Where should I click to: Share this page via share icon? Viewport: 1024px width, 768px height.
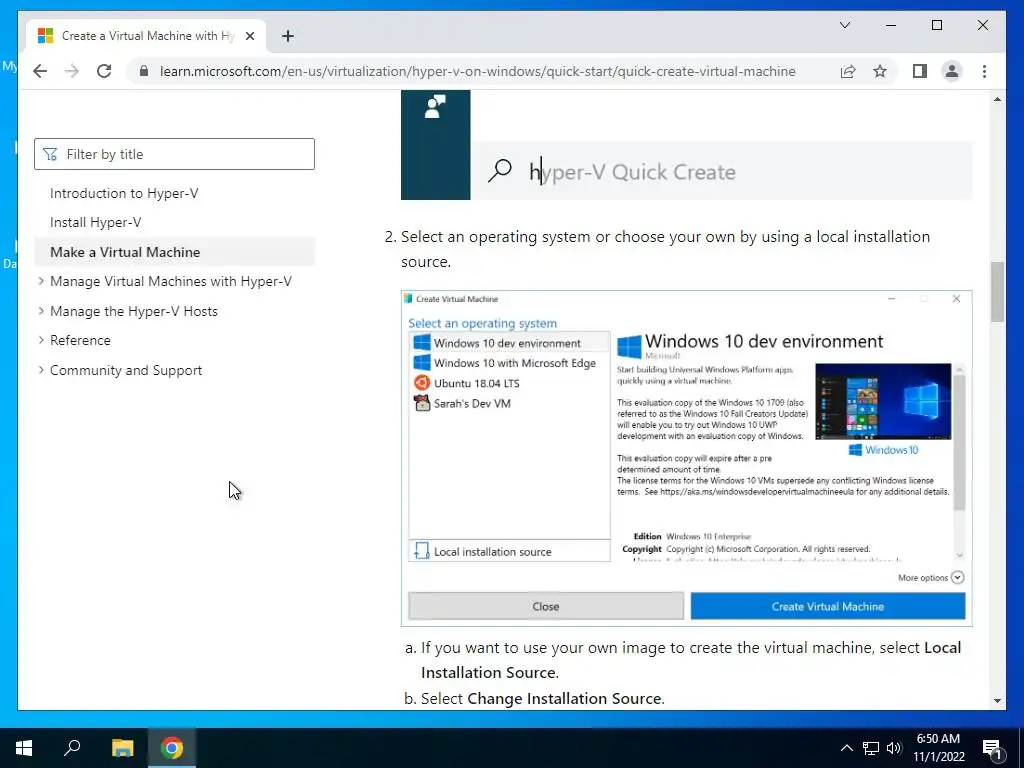pyautogui.click(x=848, y=71)
